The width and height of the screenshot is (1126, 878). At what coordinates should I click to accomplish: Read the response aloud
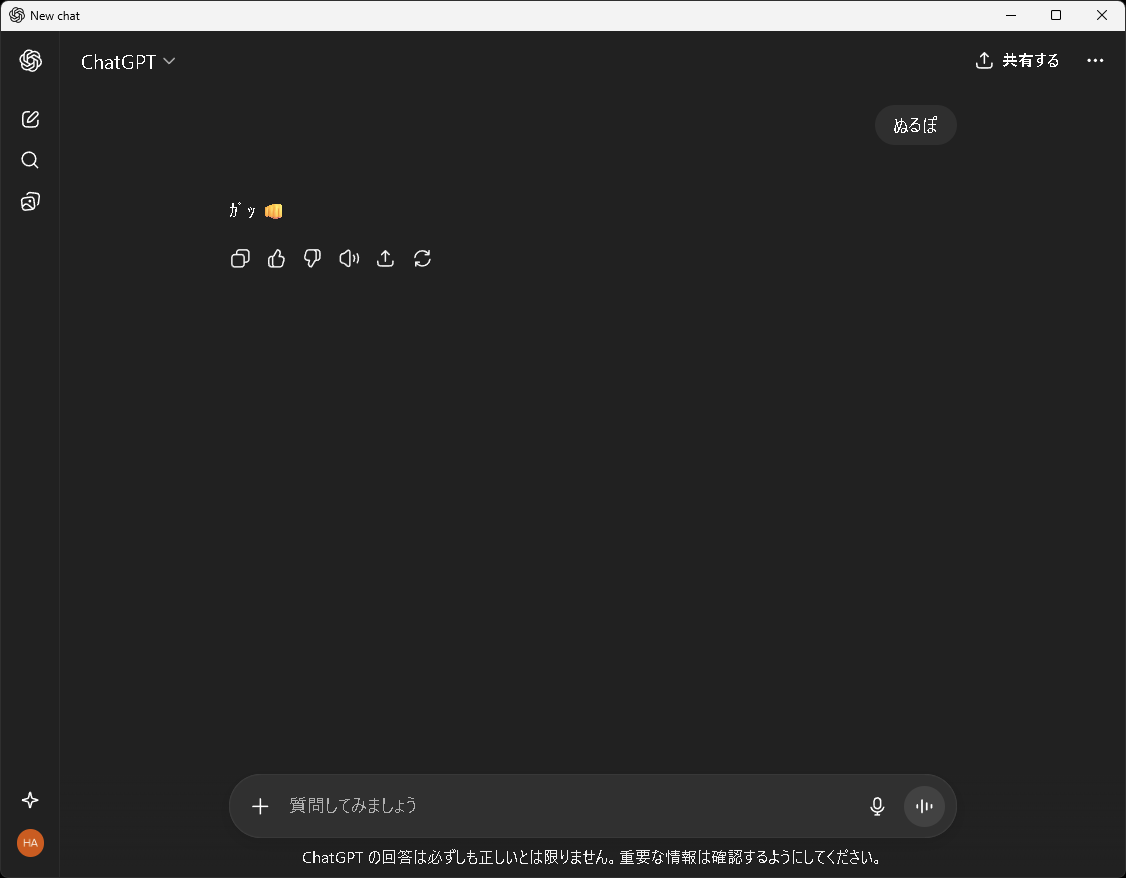coord(349,258)
